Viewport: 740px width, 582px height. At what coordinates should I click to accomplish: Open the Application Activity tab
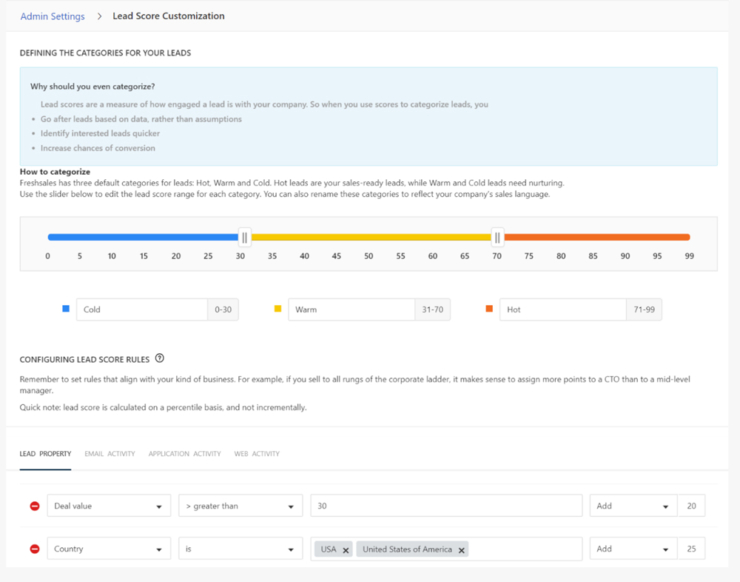185,454
